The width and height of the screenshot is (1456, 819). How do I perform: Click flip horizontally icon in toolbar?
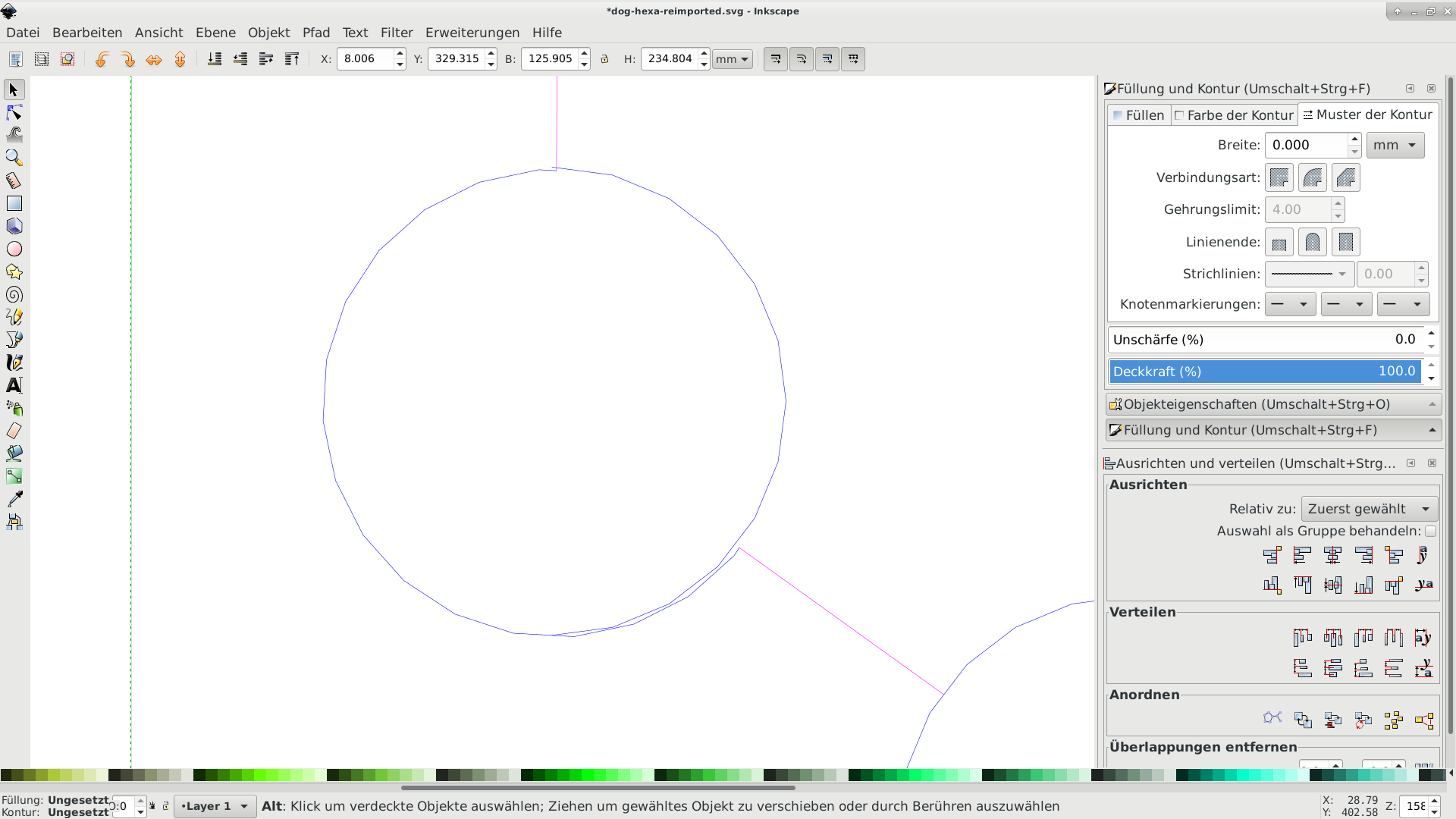click(154, 59)
